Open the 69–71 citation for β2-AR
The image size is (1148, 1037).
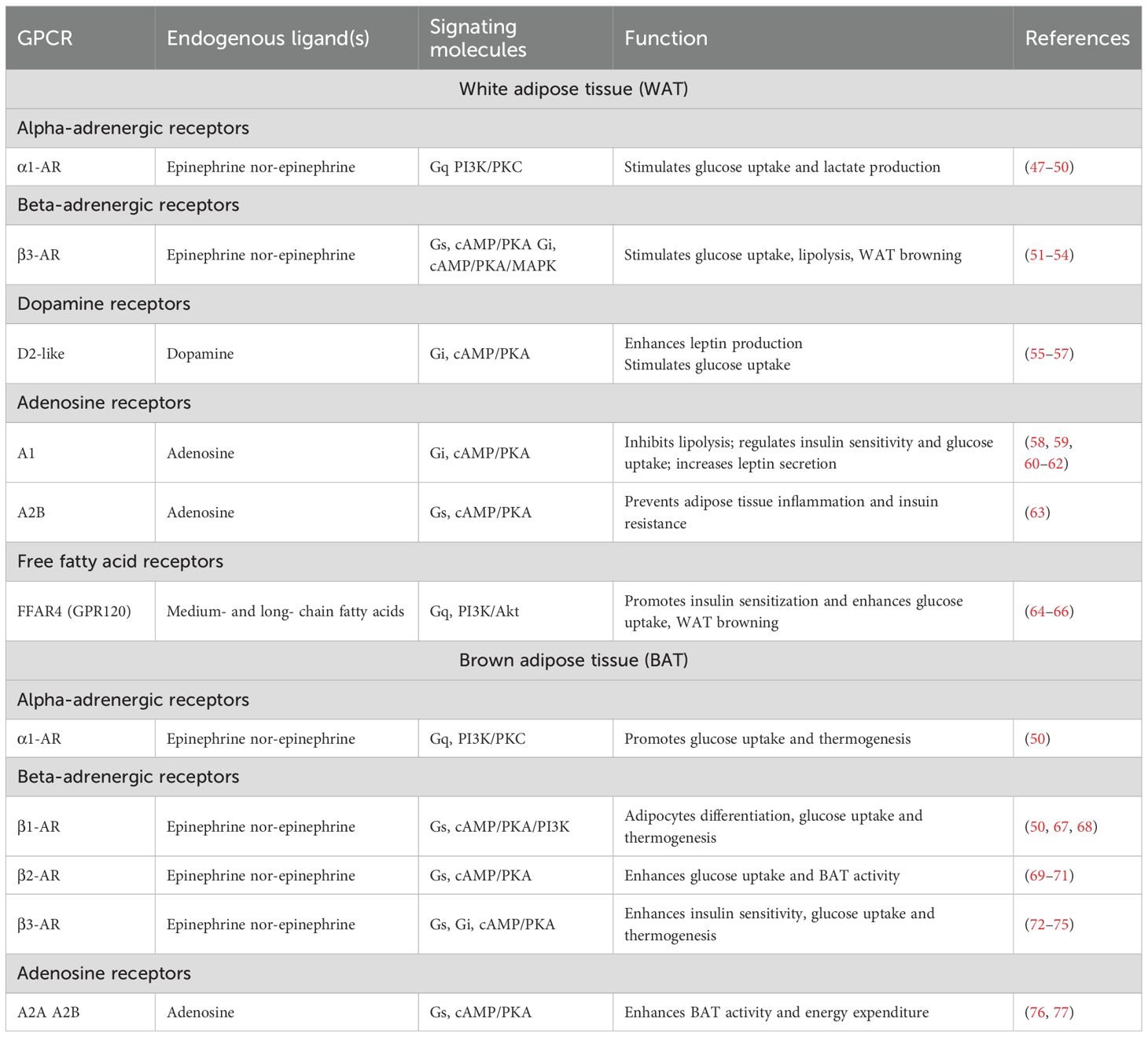1049,876
